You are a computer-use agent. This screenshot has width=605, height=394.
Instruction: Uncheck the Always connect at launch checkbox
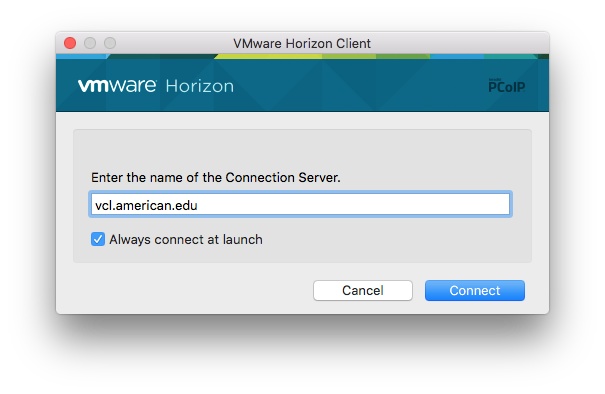98,239
